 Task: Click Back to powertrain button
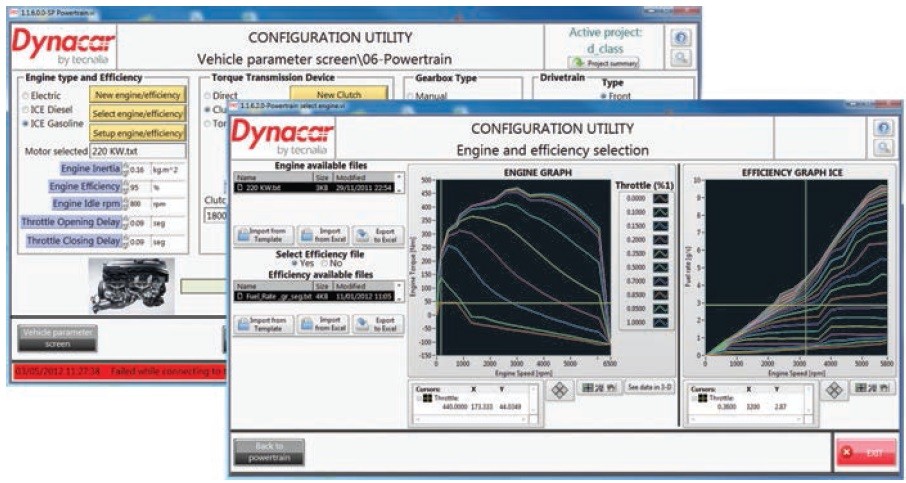[x=269, y=452]
